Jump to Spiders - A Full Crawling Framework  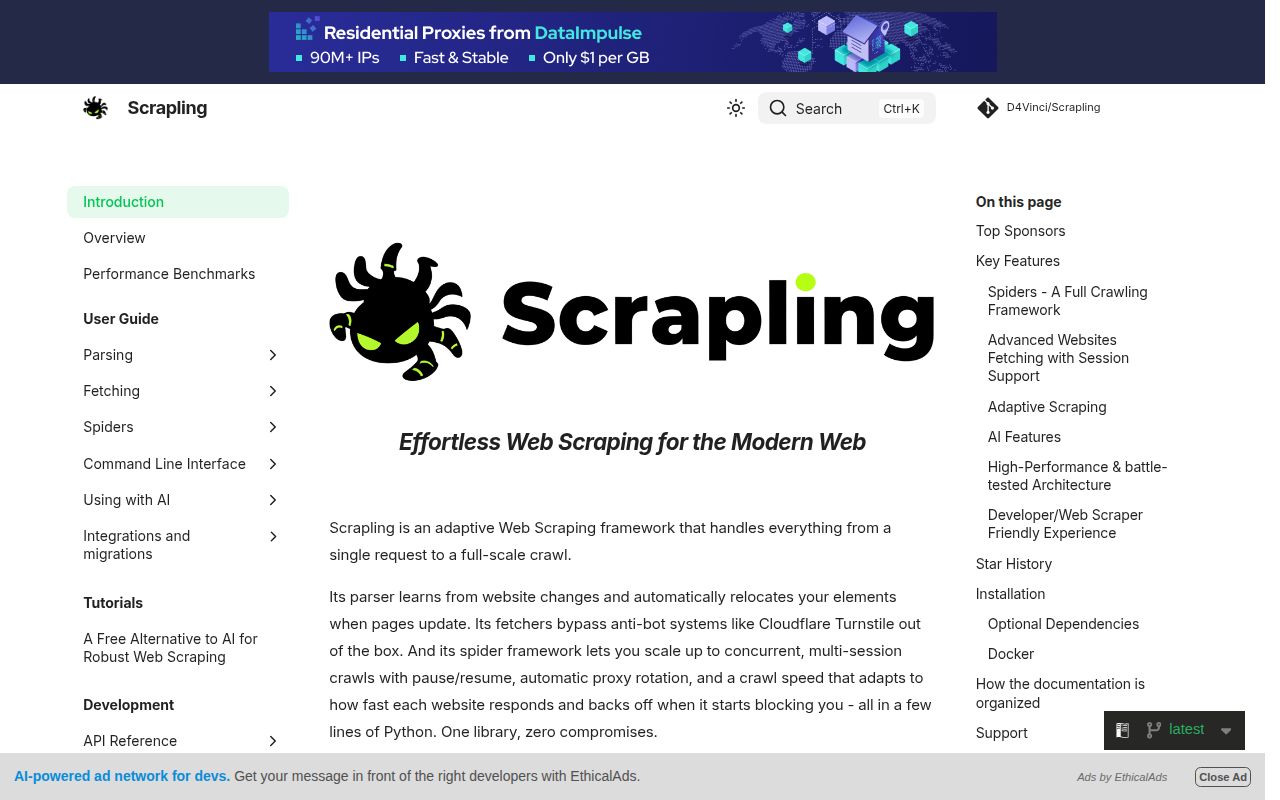pos(1067,301)
